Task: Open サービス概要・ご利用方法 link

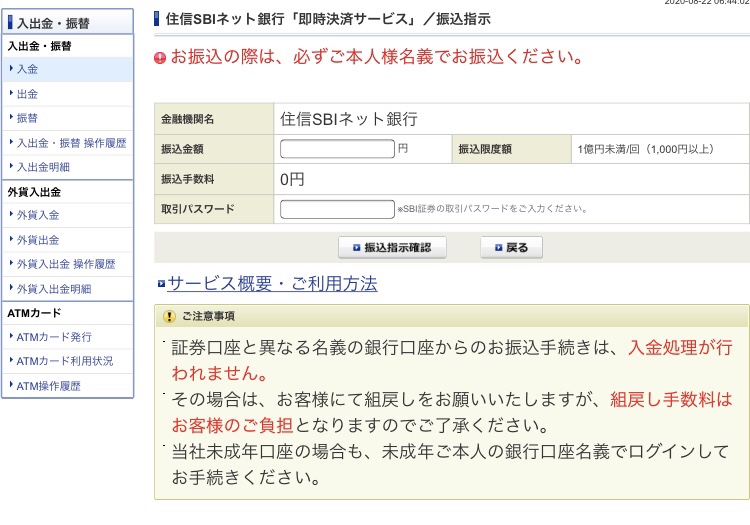Action: click(x=272, y=284)
